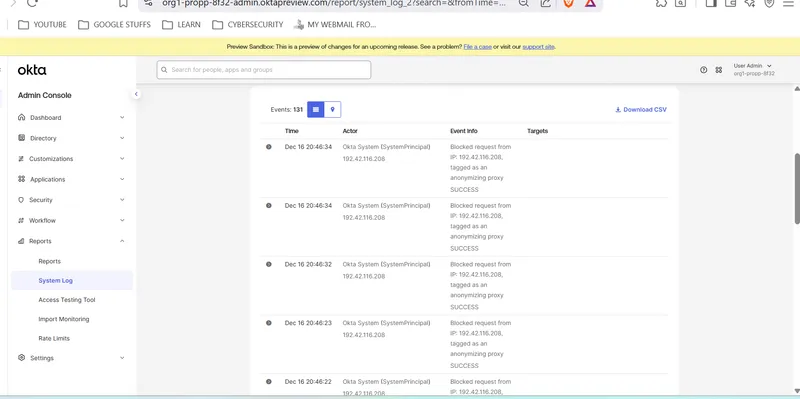Switch to list view of events
The image size is (800, 399).
[316, 109]
